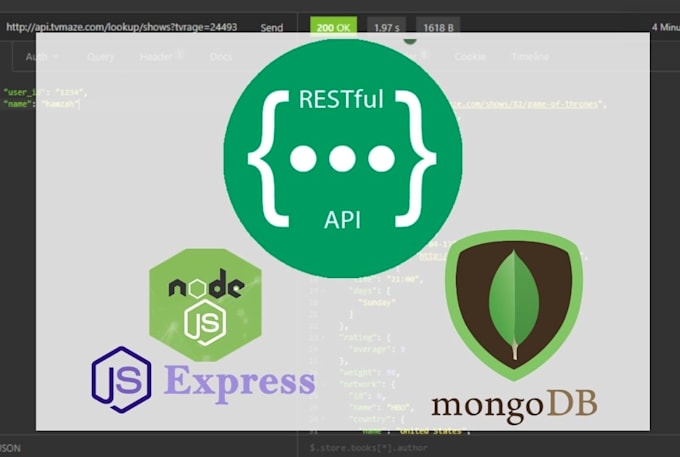
Task: Click the 1618 B response size tag
Action: (x=438, y=27)
